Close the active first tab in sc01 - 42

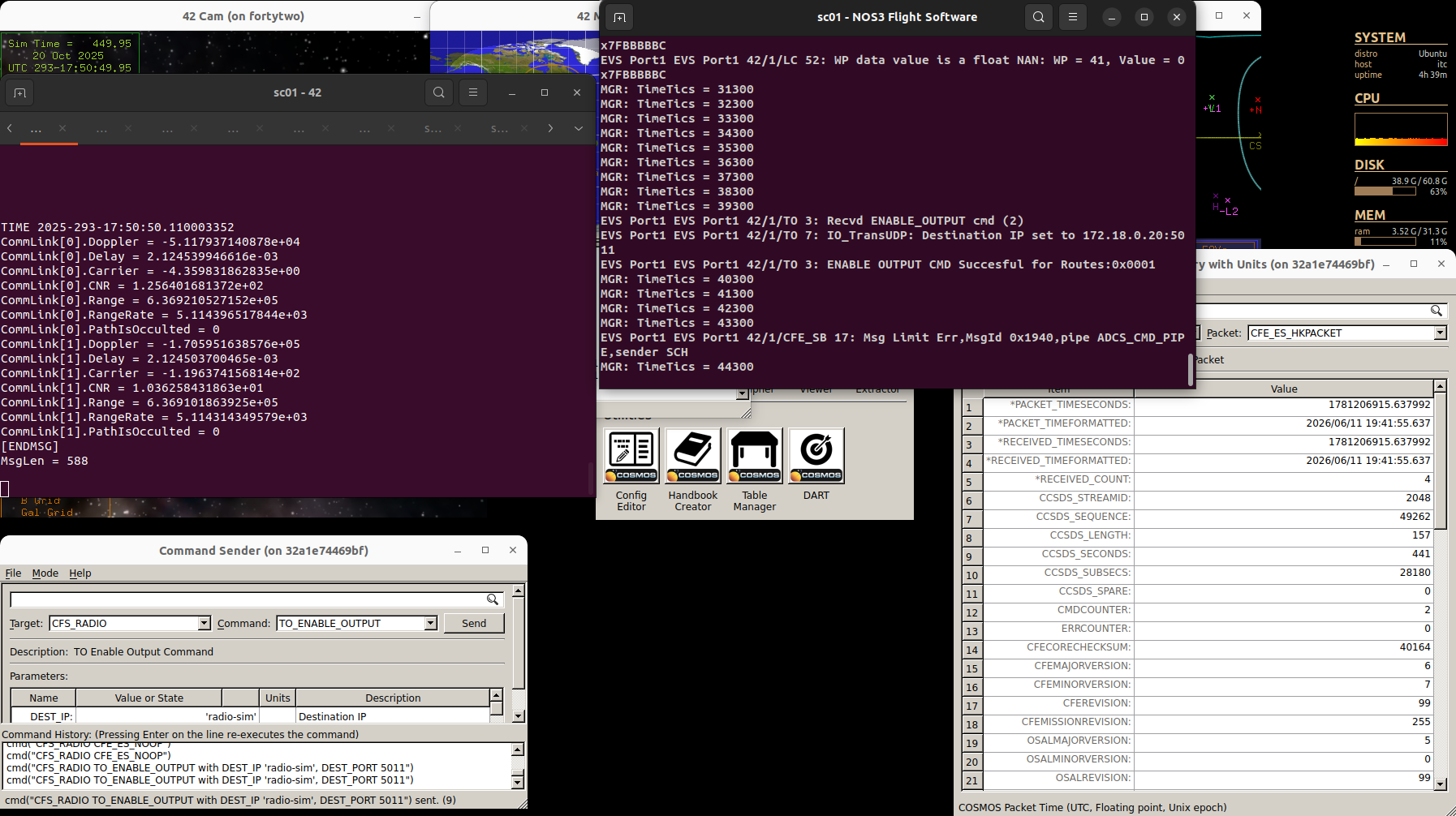click(x=62, y=128)
